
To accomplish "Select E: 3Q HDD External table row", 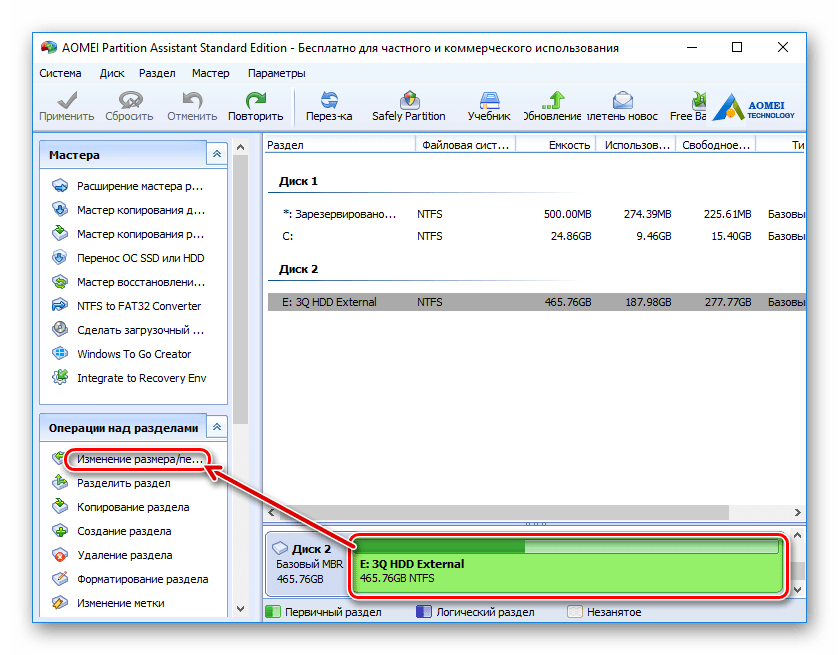I will 536,302.
